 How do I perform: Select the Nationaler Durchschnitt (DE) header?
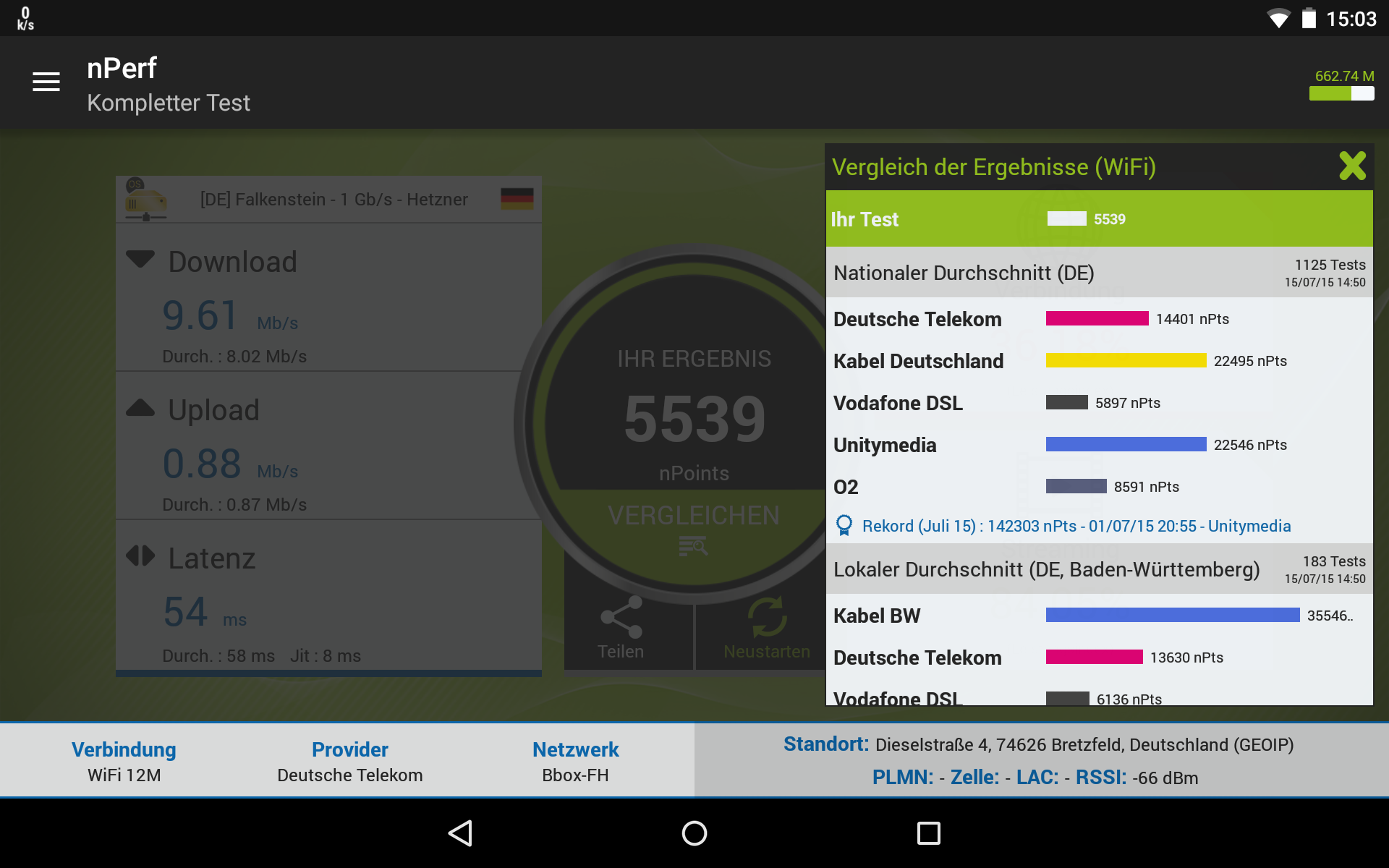click(1099, 273)
